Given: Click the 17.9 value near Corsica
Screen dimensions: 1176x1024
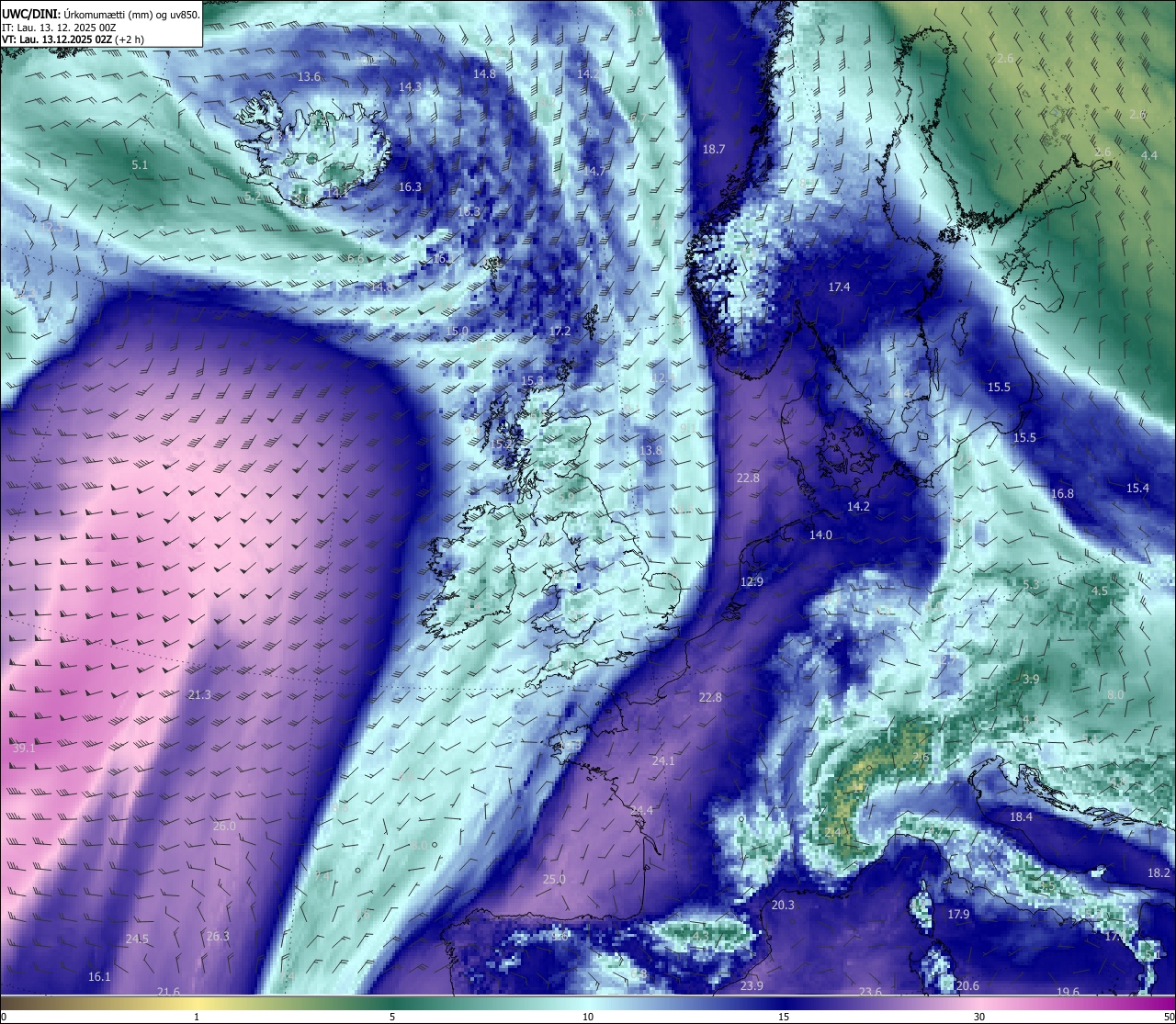Looking at the screenshot, I should [x=958, y=915].
